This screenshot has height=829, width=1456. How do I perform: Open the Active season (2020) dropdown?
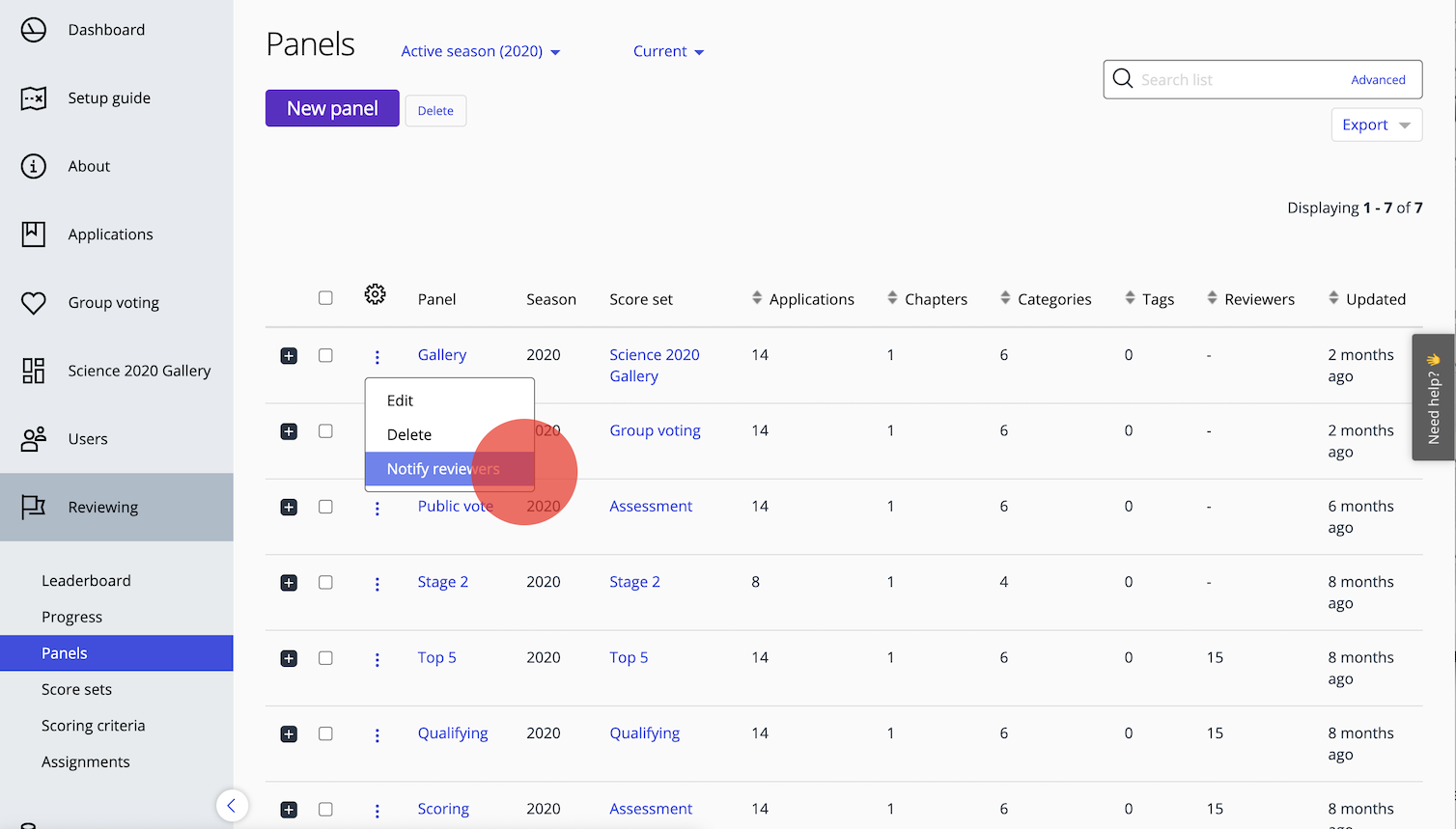(480, 52)
